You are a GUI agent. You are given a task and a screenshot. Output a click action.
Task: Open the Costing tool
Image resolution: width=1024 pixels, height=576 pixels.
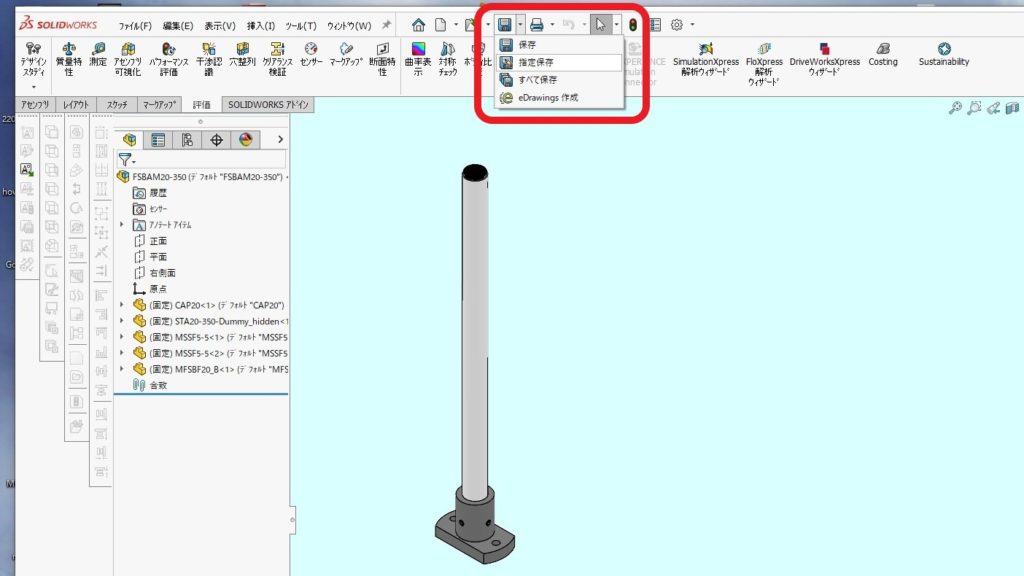883,54
